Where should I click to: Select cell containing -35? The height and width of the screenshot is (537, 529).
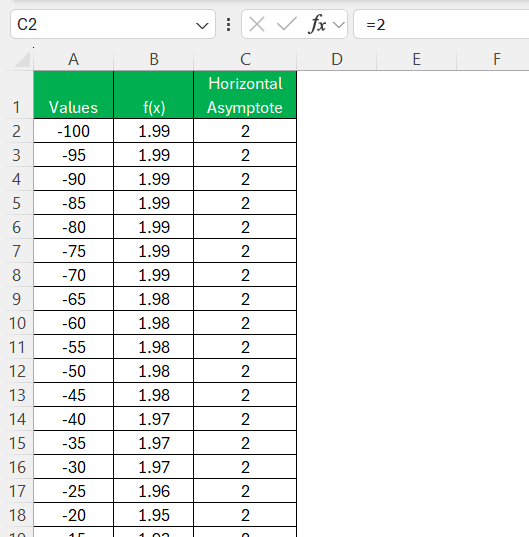click(x=74, y=442)
